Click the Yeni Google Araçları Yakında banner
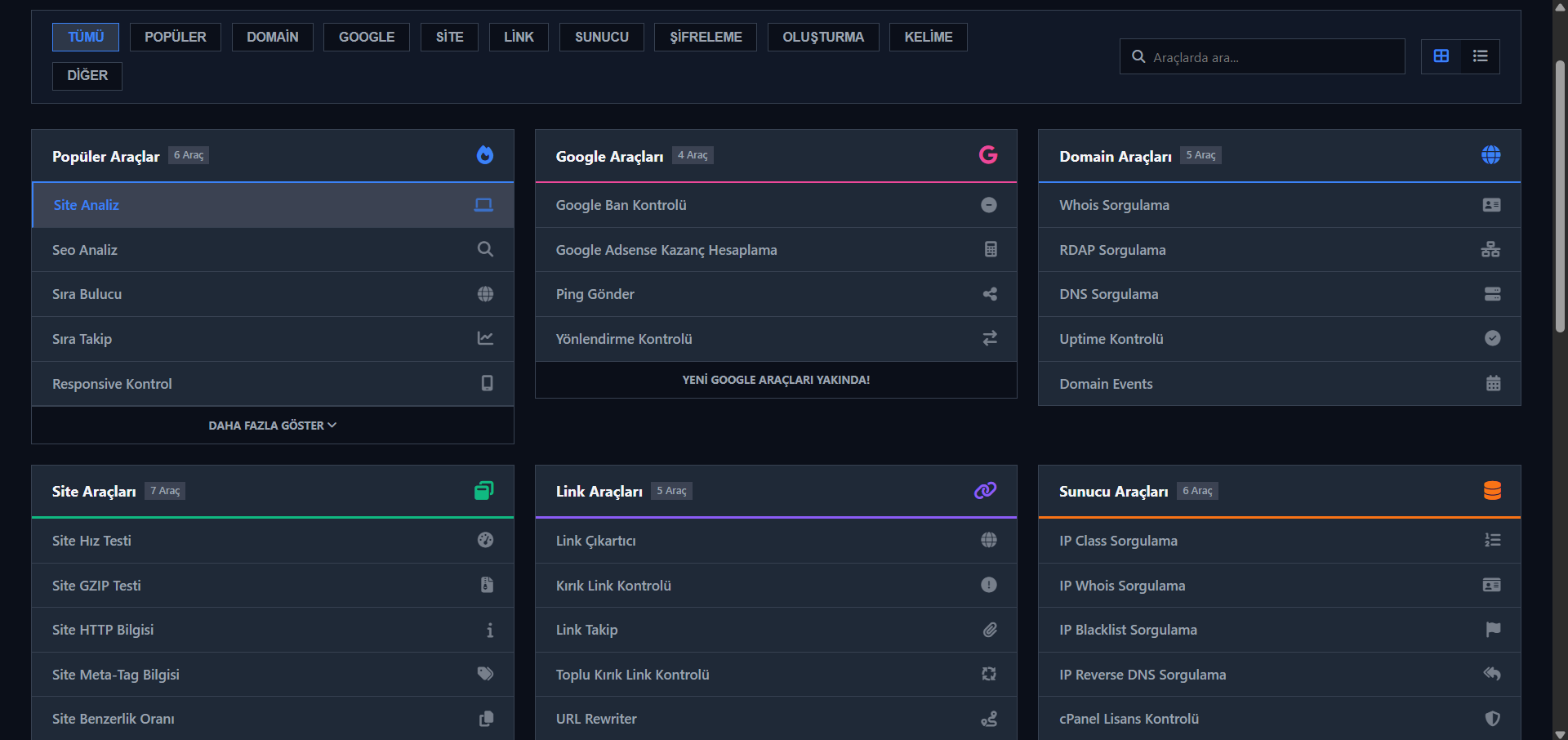Image resolution: width=1568 pixels, height=740 pixels. coord(776,380)
